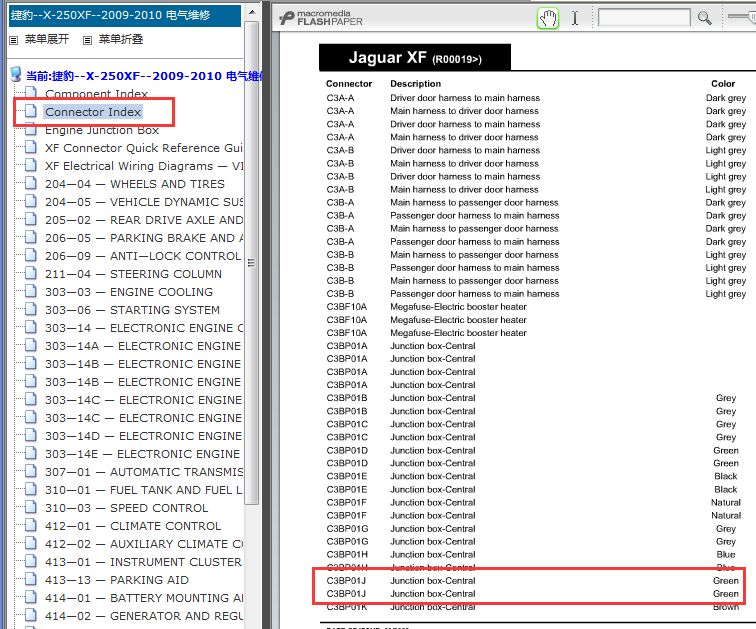Open 412-02 AUXILIARY CLIMATE CONTROL entry
The width and height of the screenshot is (756, 629).
pos(144,544)
